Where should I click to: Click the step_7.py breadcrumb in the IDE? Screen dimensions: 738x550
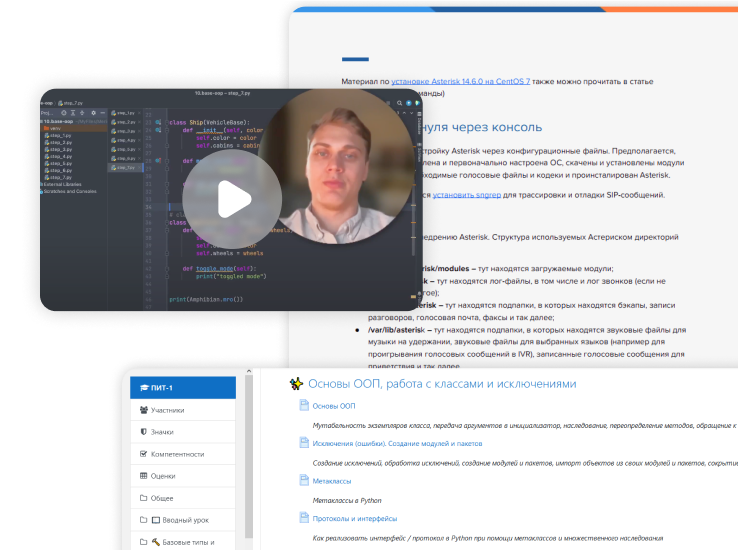coord(71,103)
